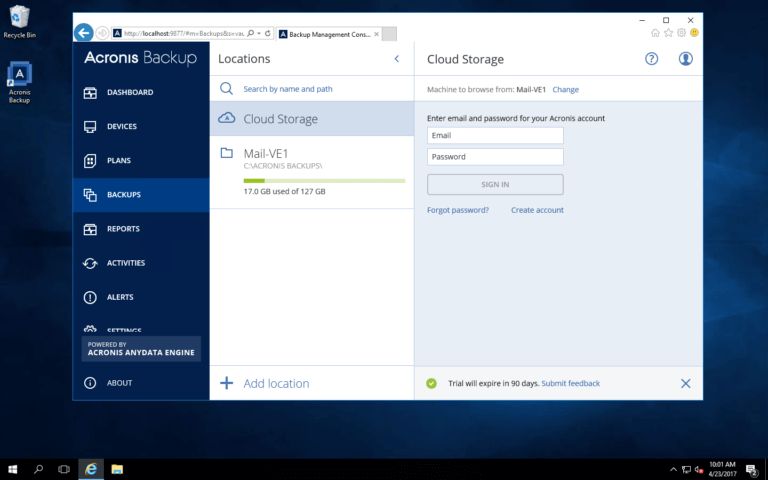Click the Password input field
Viewport: 768px width, 480px height.
pos(495,157)
